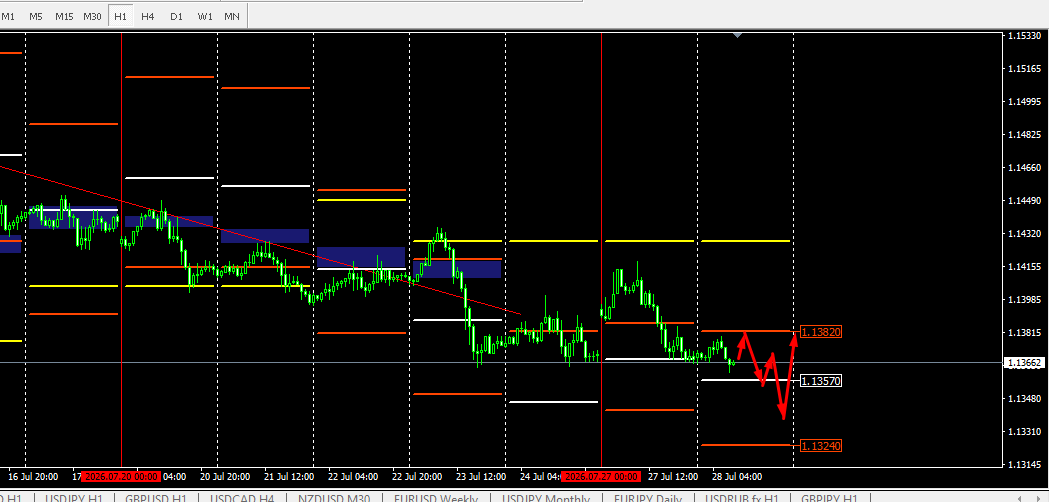The height and width of the screenshot is (502, 1049).
Task: Click the 1.14155 price scale value
Action: coord(1024,266)
